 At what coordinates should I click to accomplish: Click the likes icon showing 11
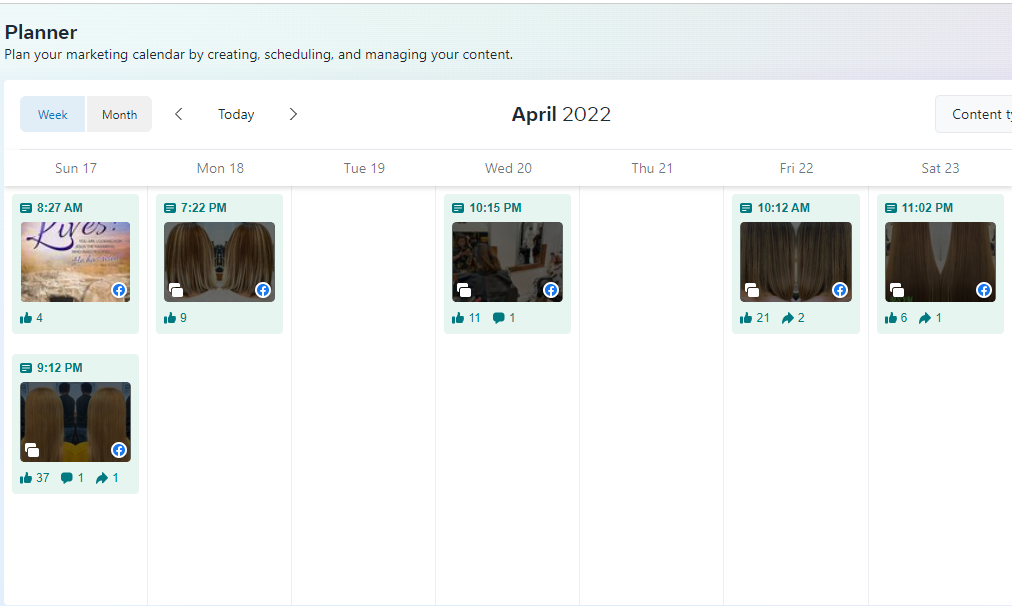(458, 318)
